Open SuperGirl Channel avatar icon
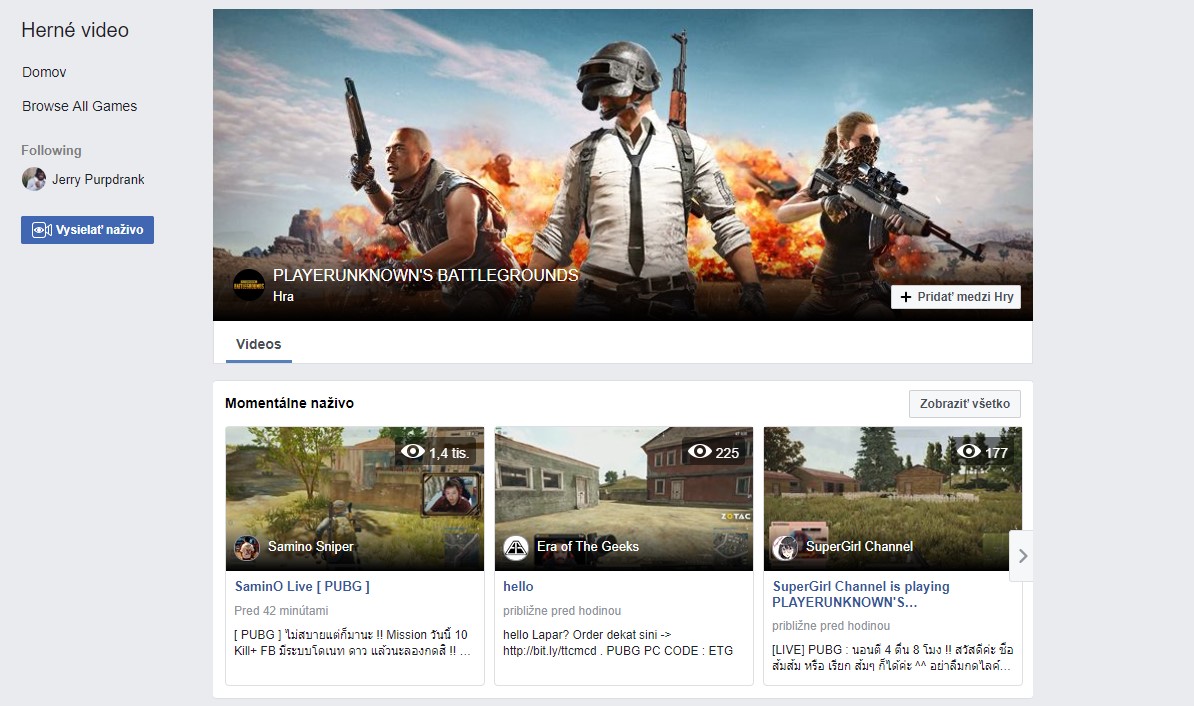Image resolution: width=1194 pixels, height=706 pixels. coord(784,548)
